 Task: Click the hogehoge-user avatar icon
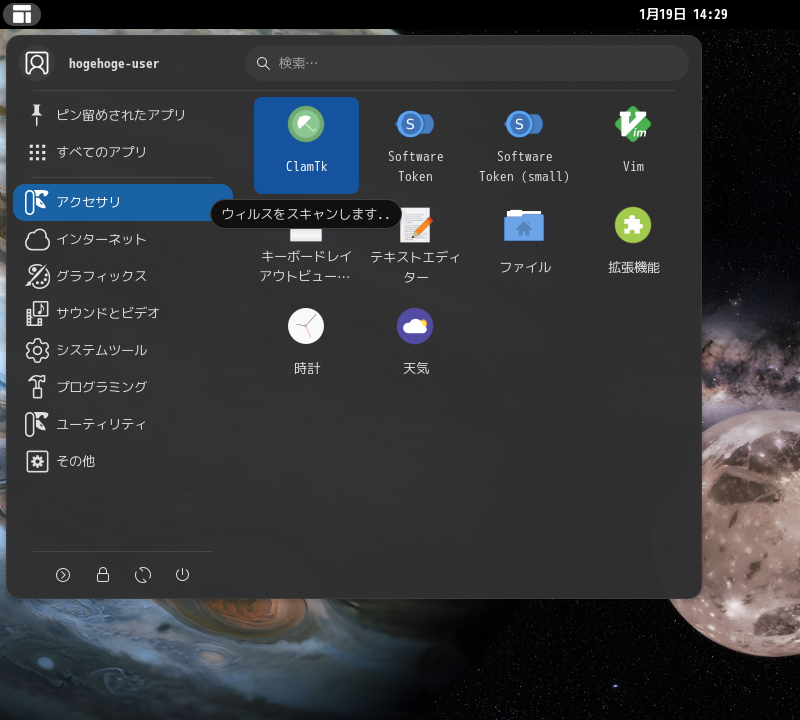(37, 62)
